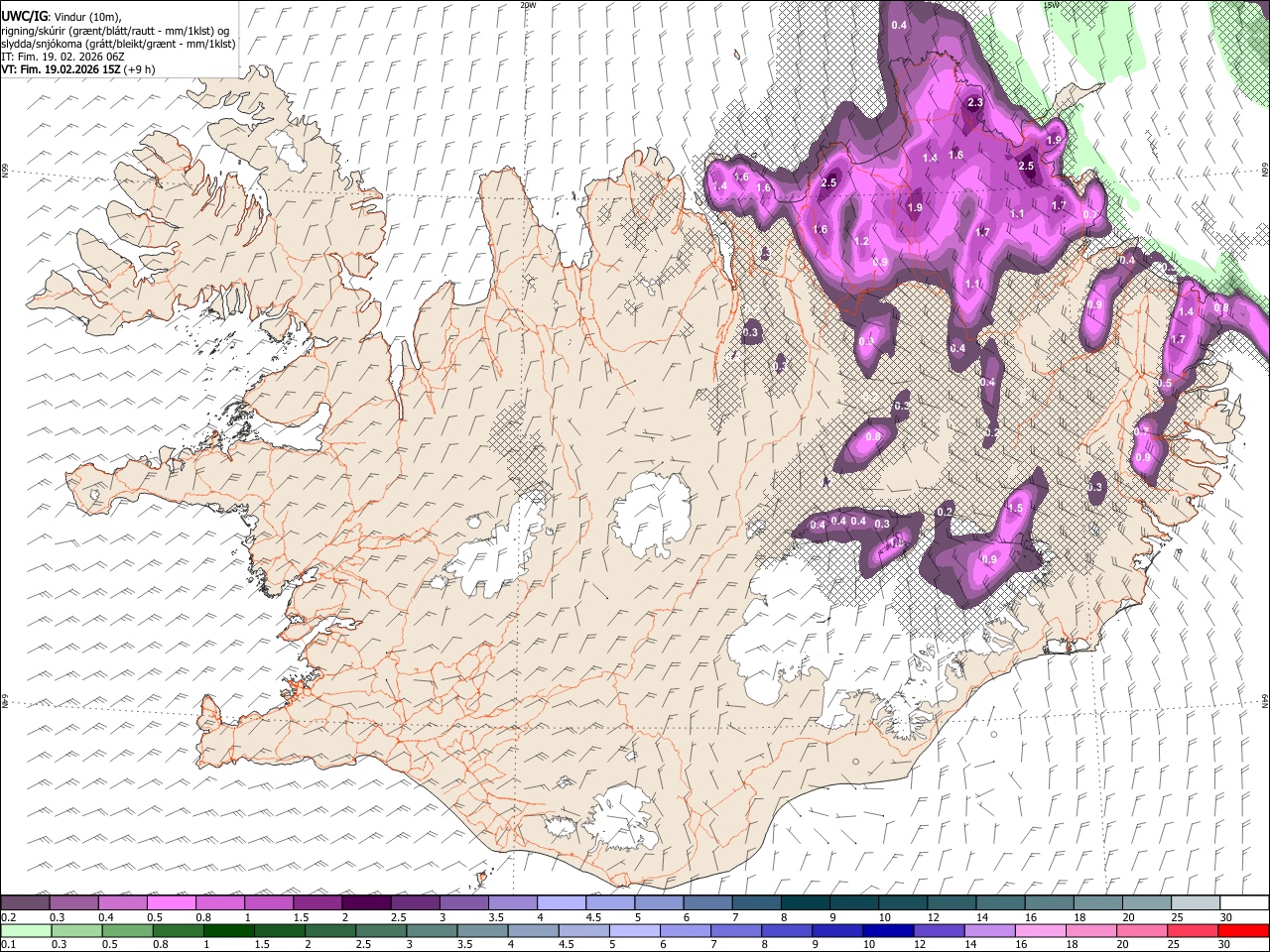
Task: Pick the pale grey 25 snow scale swatch
Action: tap(1195, 903)
